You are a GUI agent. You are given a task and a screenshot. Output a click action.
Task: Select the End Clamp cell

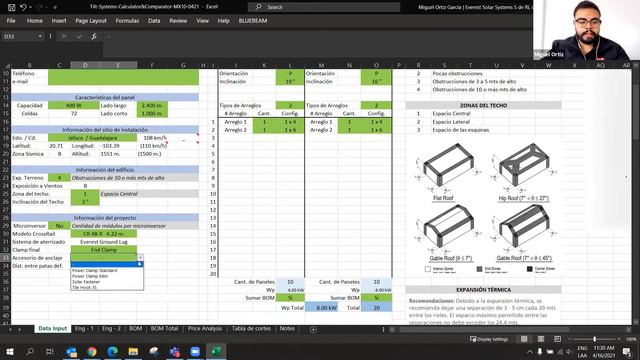pos(104,249)
